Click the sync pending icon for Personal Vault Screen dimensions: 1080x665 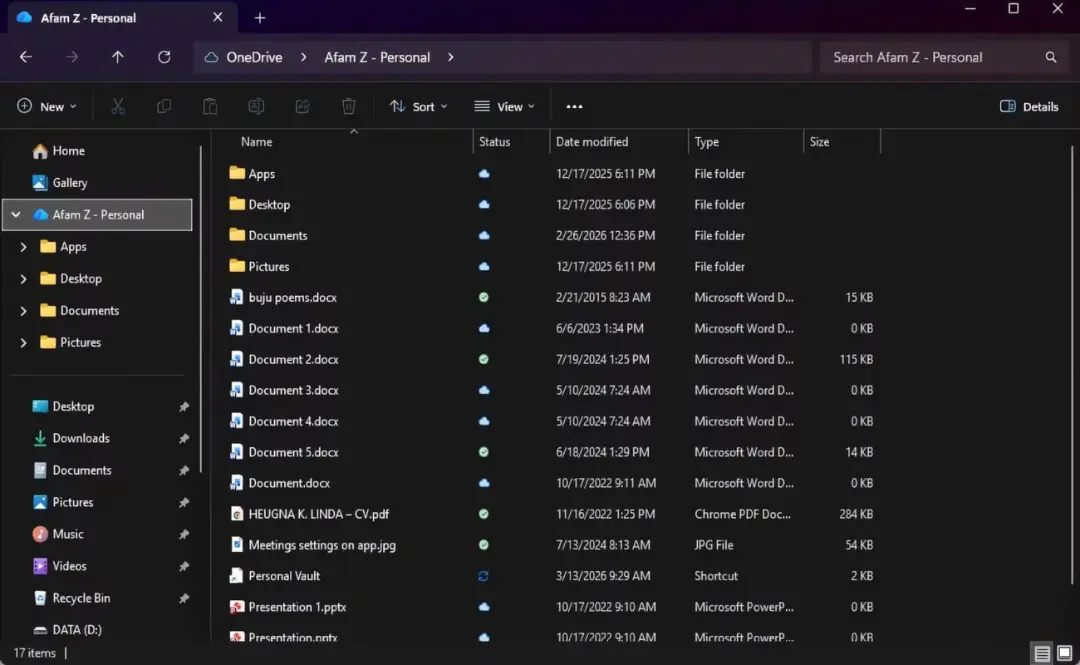[x=484, y=576]
